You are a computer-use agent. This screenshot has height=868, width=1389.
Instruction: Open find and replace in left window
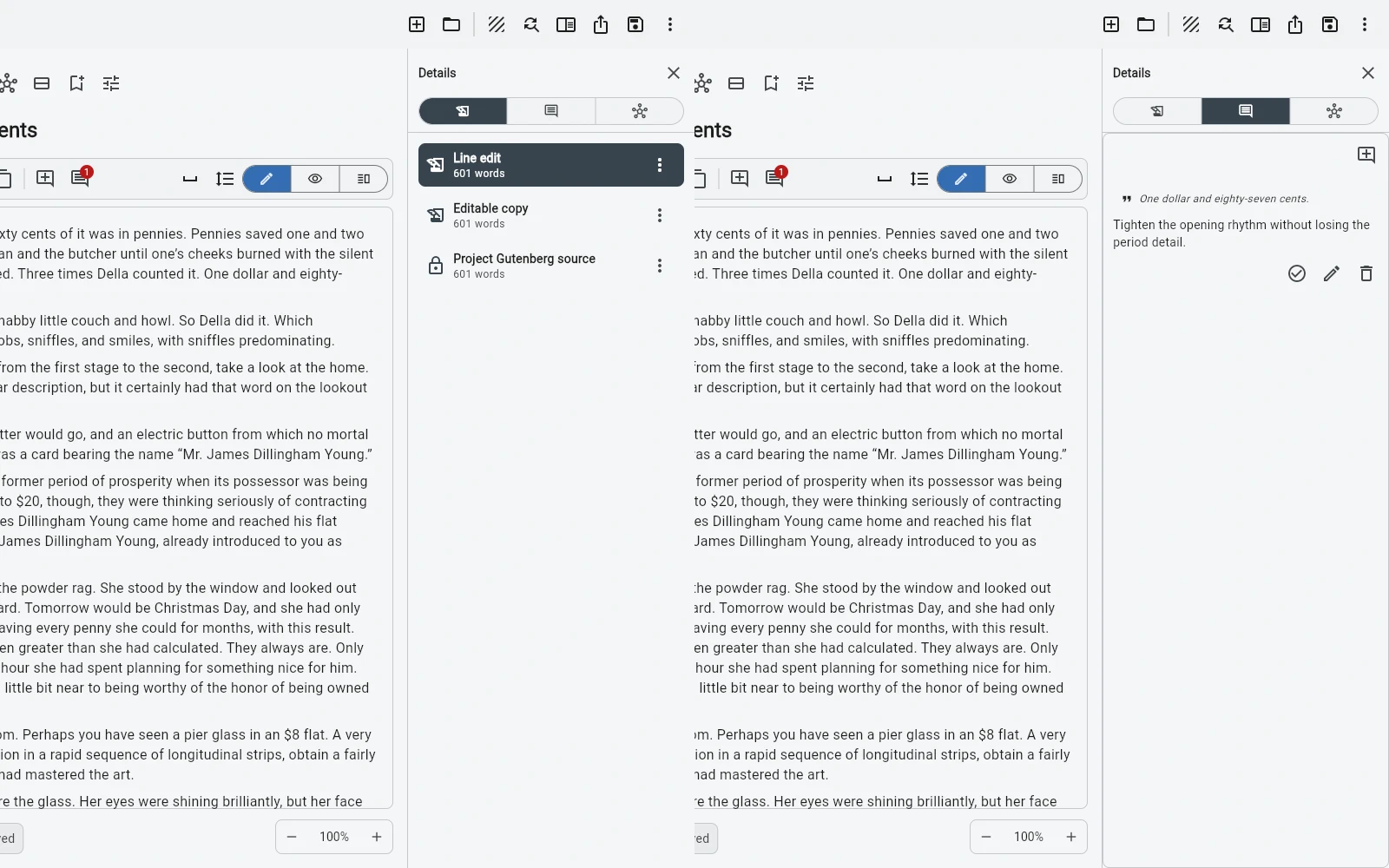531,24
